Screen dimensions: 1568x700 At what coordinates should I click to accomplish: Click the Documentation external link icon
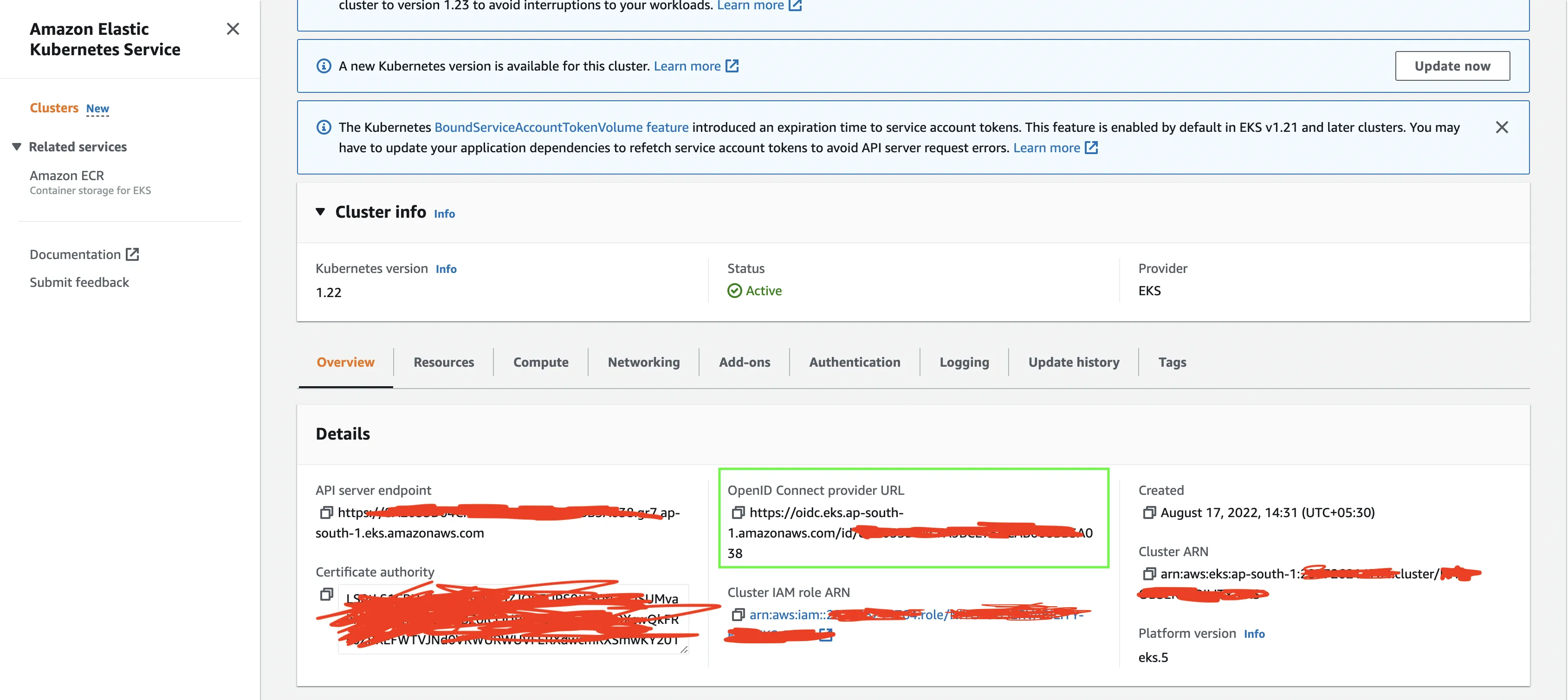pyautogui.click(x=132, y=254)
